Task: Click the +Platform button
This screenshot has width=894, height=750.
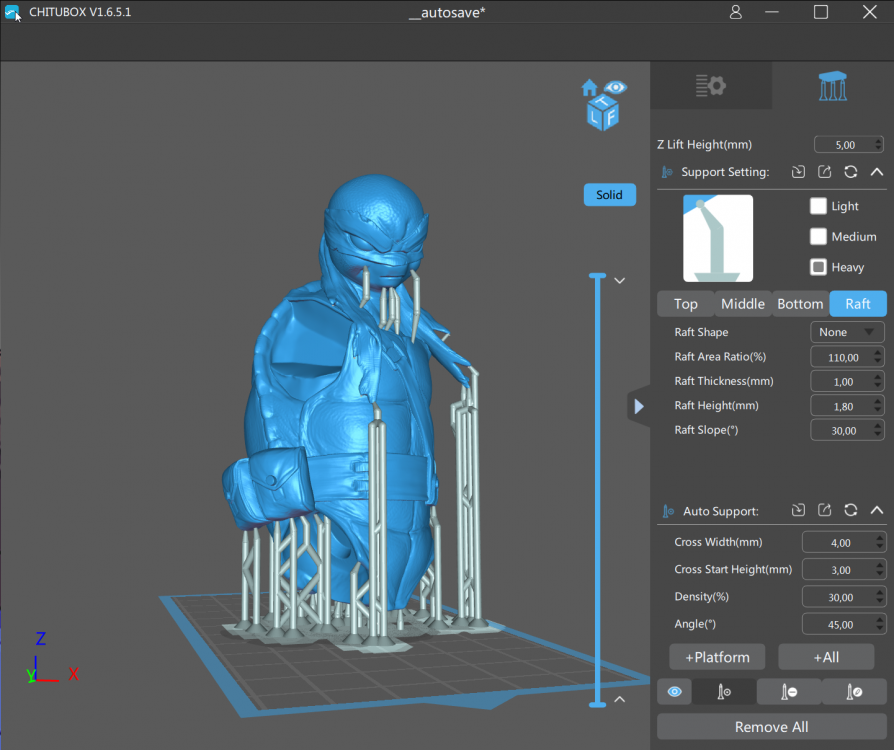Action: click(x=717, y=657)
